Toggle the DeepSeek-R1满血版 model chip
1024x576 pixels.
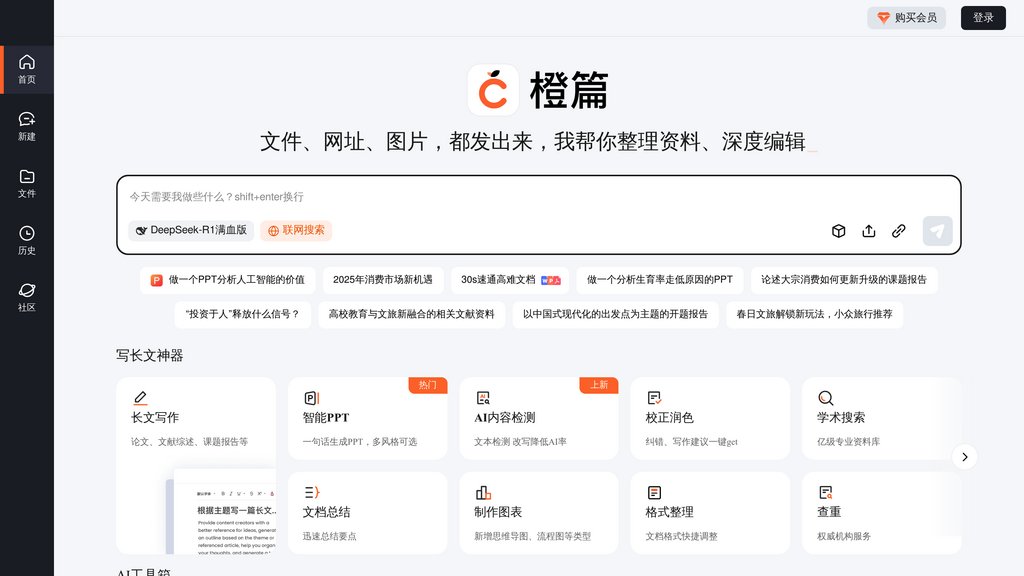pyautogui.click(x=191, y=230)
